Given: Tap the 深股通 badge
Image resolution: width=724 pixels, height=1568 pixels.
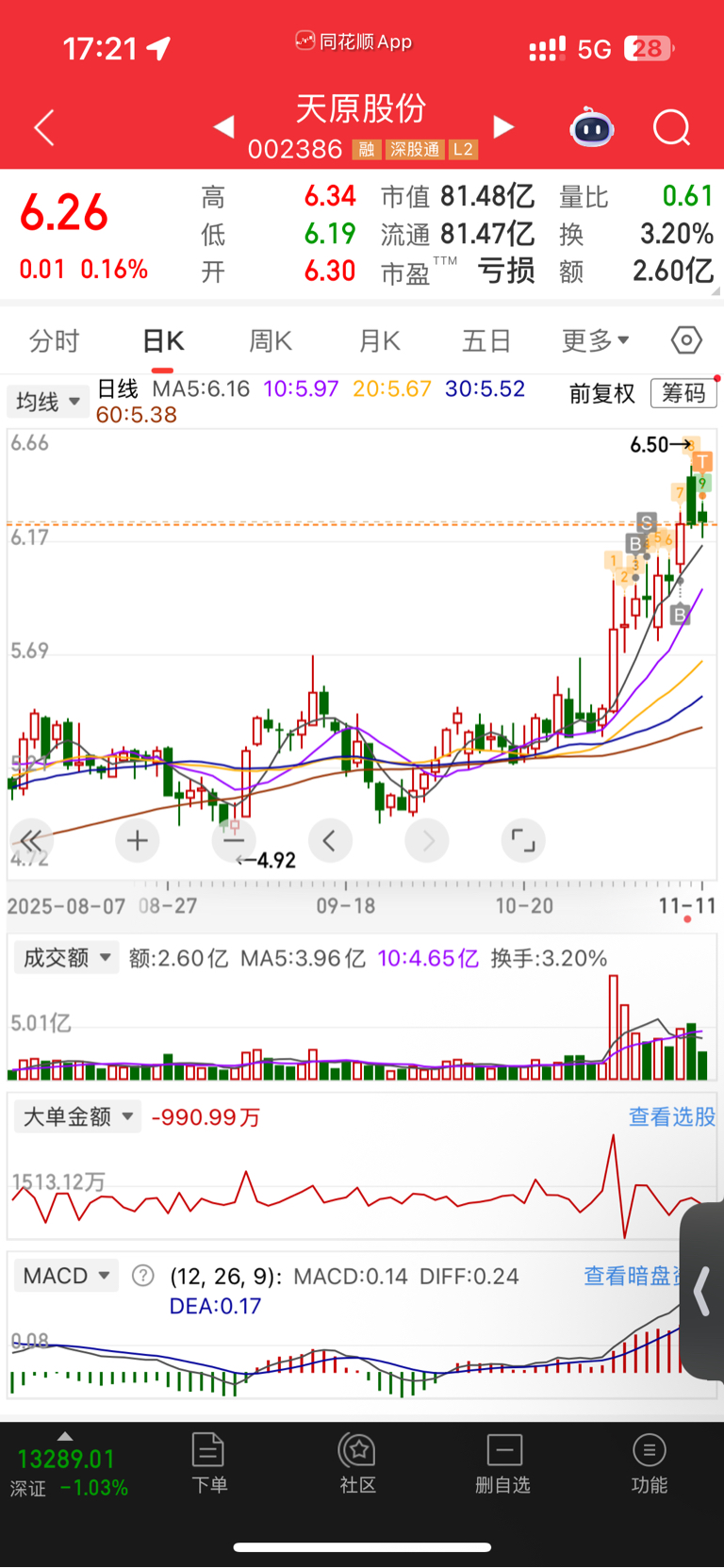Looking at the screenshot, I should point(415,150).
